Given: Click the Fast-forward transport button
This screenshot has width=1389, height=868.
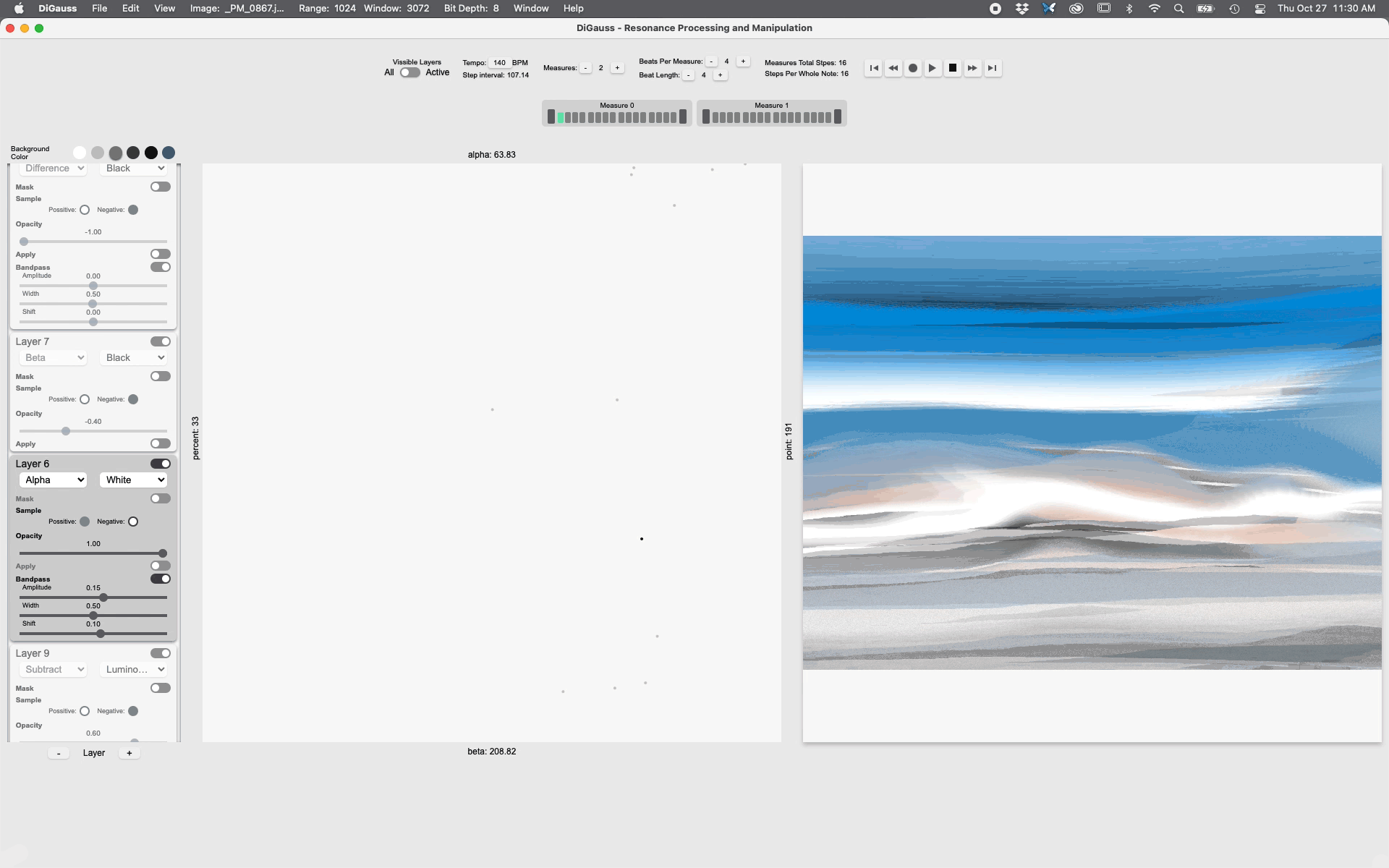Looking at the screenshot, I should pos(972,68).
